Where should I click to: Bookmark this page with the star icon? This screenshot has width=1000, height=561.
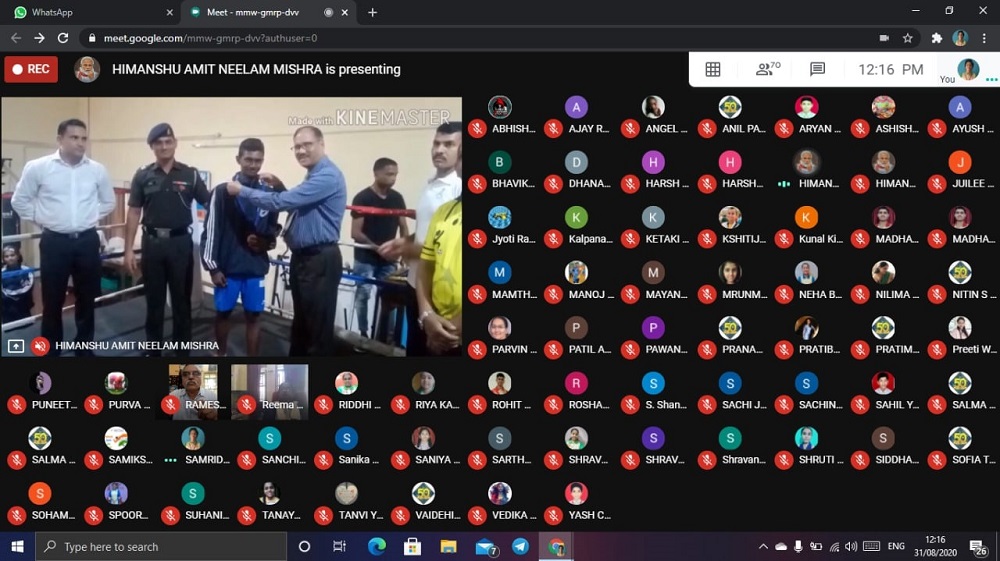908,38
